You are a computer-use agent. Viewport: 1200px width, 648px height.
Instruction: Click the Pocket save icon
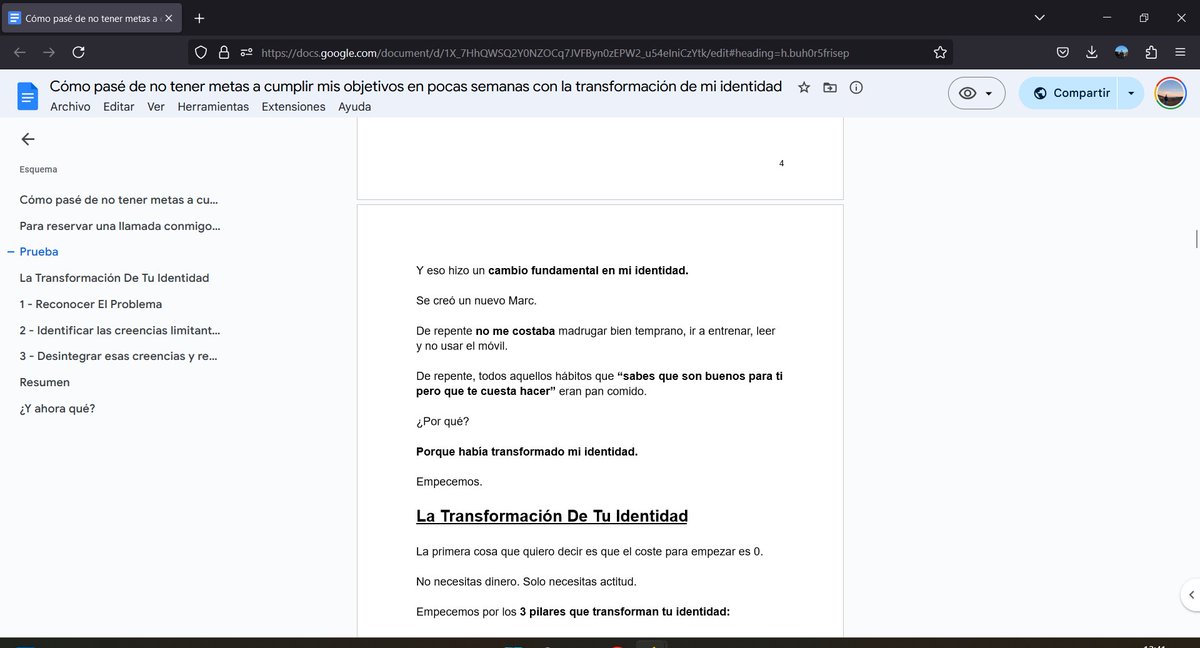(1062, 52)
